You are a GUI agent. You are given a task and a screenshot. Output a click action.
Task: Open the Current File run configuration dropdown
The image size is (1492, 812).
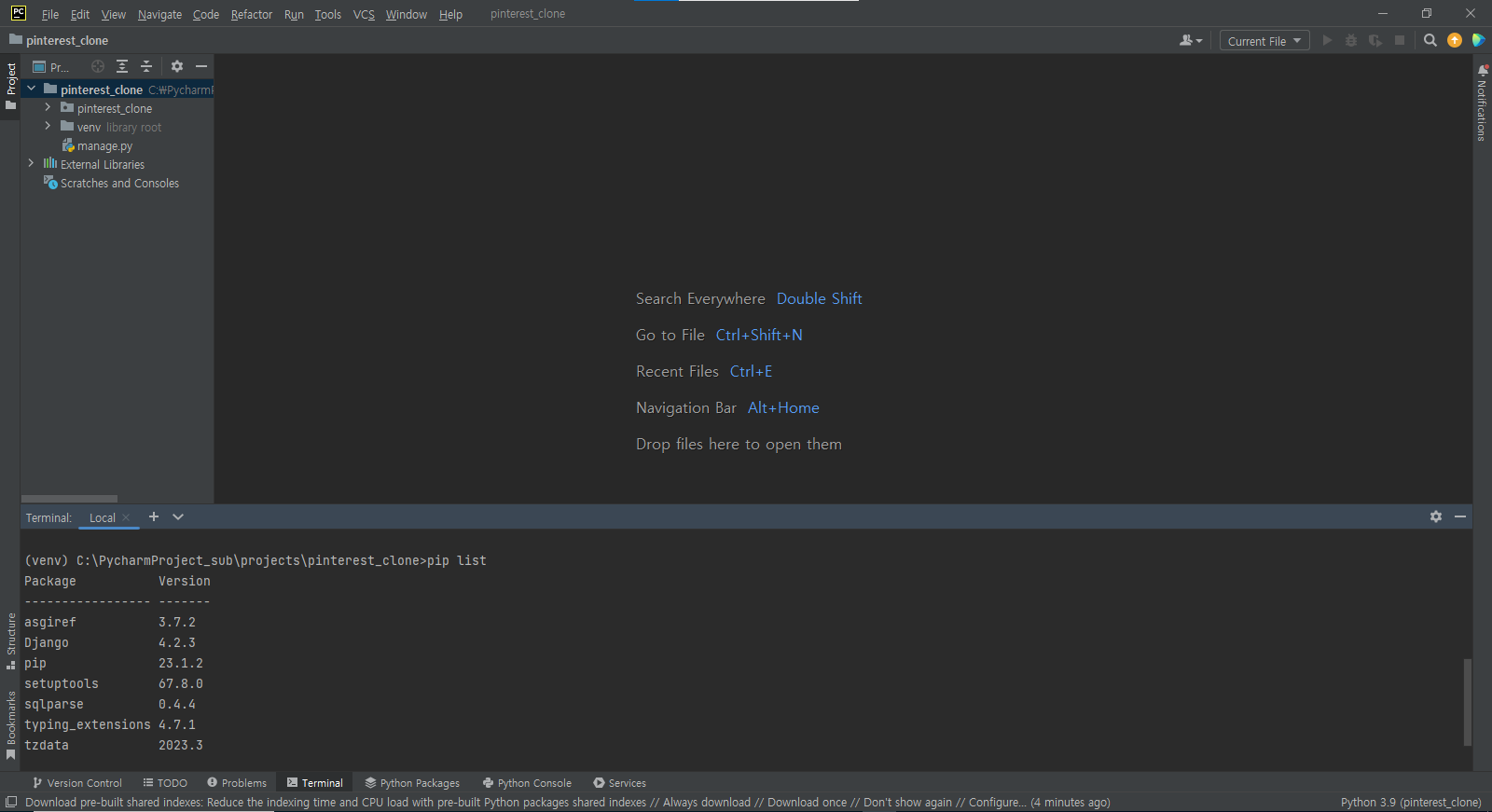pyautogui.click(x=1264, y=40)
